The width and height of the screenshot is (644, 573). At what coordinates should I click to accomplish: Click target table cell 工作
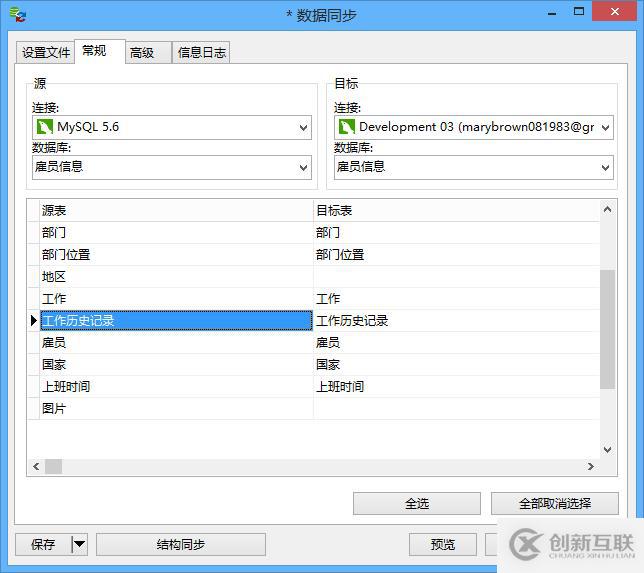[x=457, y=299]
